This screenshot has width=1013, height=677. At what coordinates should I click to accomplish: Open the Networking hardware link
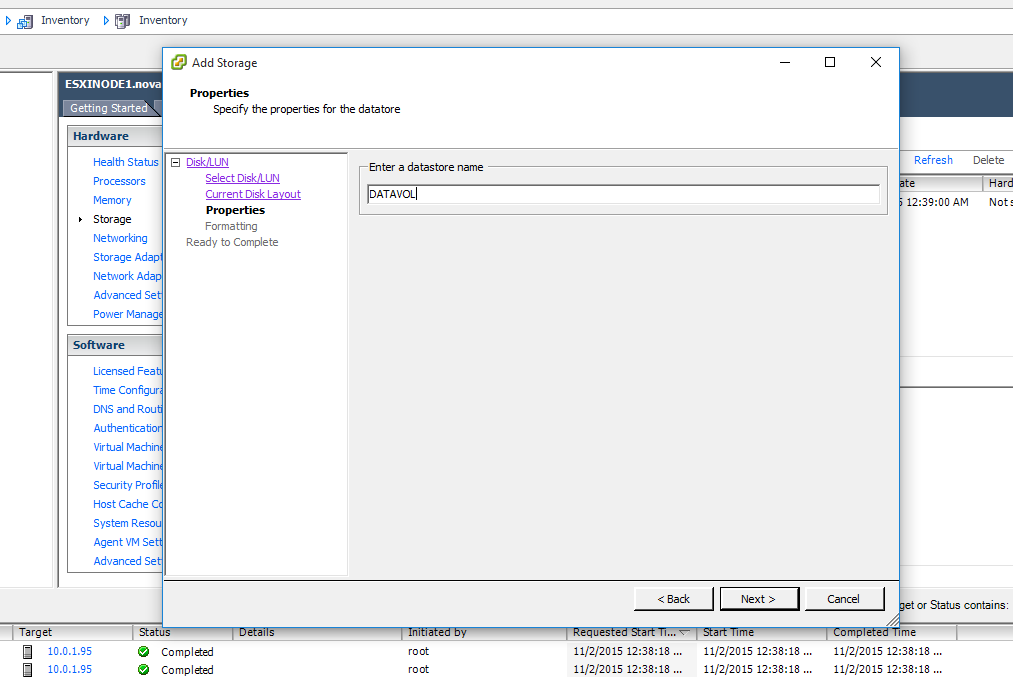120,238
